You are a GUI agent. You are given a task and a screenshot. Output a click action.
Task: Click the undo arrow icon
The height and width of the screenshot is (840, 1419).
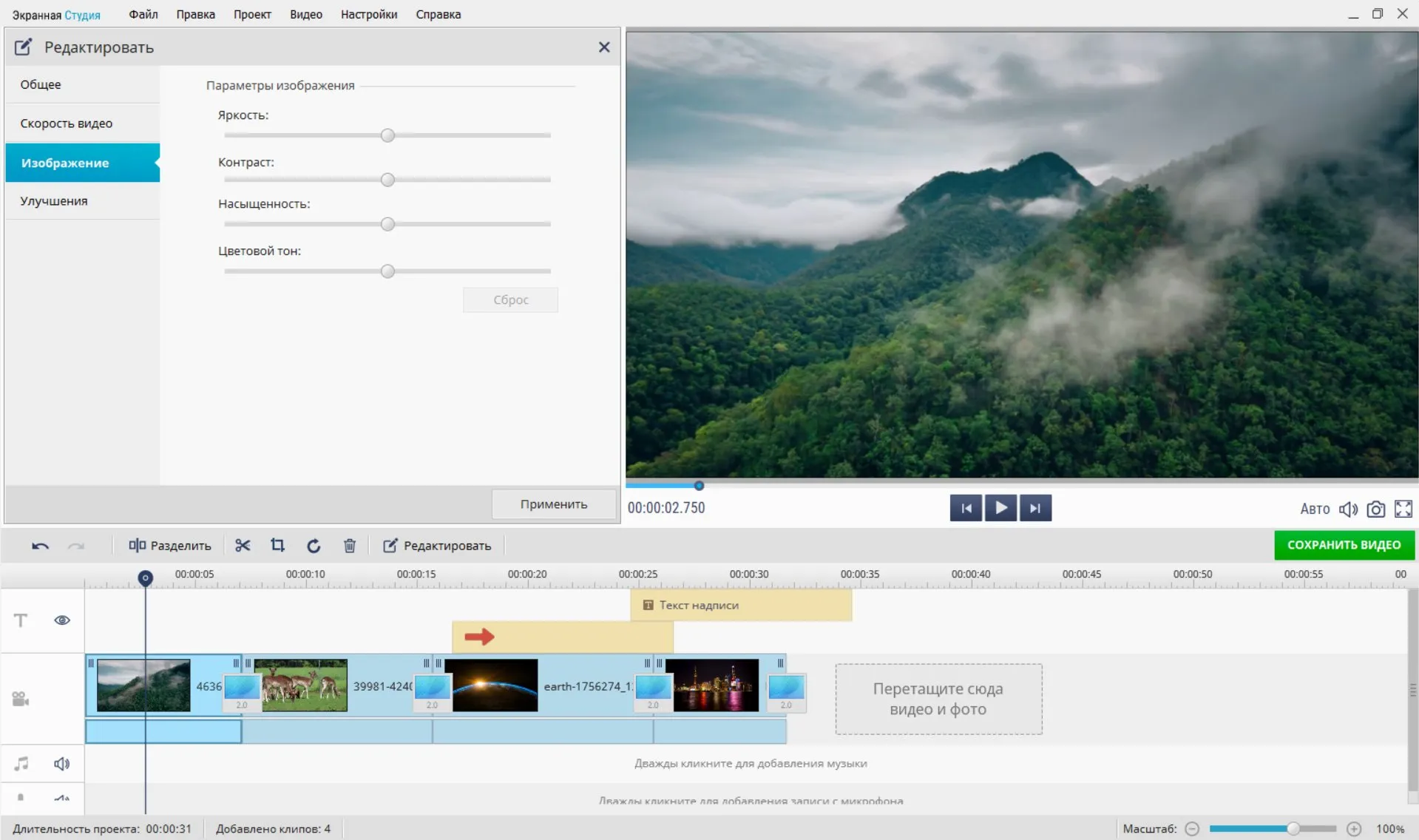(x=40, y=546)
